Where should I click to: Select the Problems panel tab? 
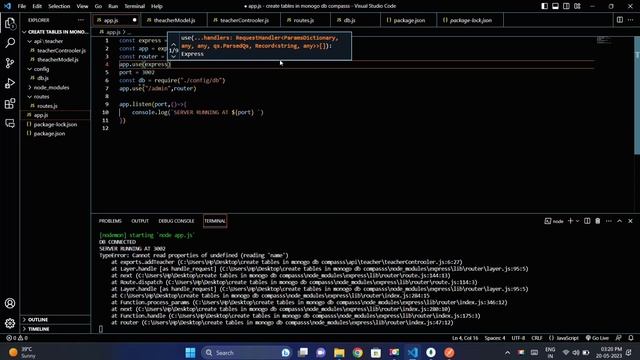[x=110, y=221]
